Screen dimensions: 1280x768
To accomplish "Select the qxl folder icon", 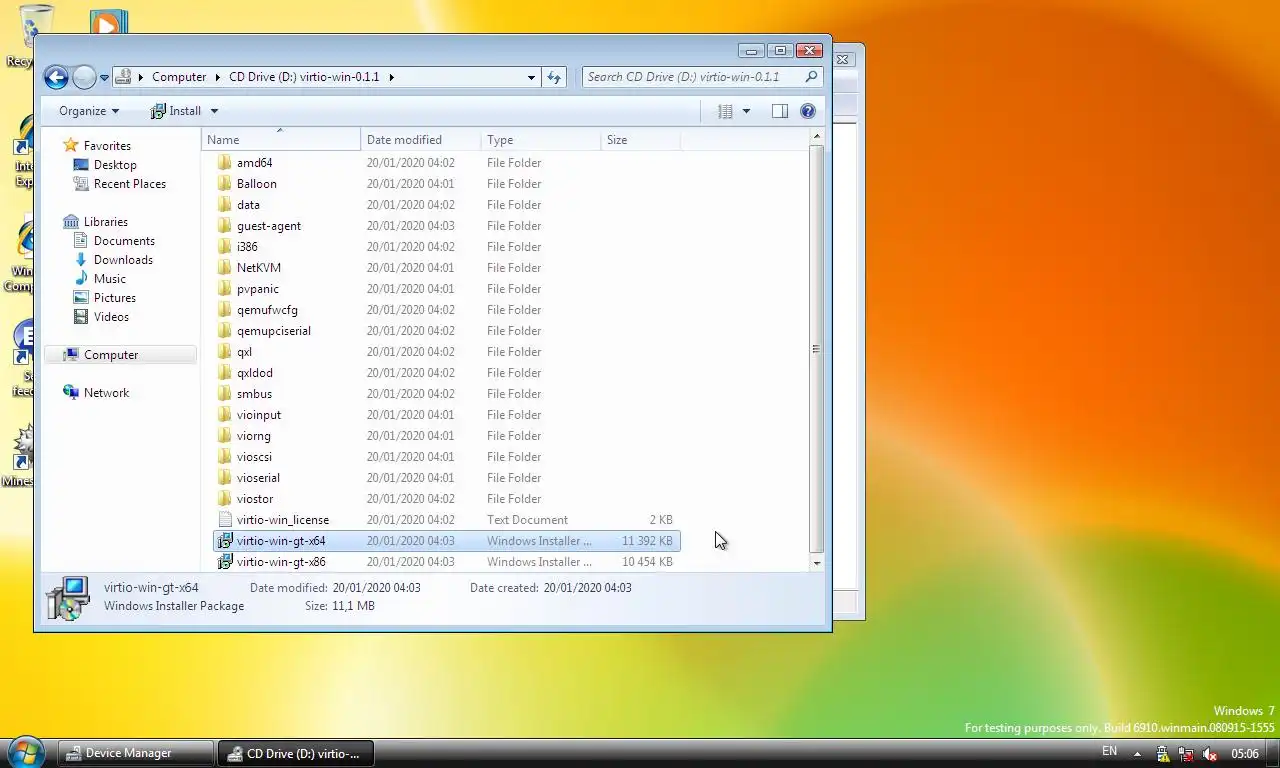I will pos(225,352).
